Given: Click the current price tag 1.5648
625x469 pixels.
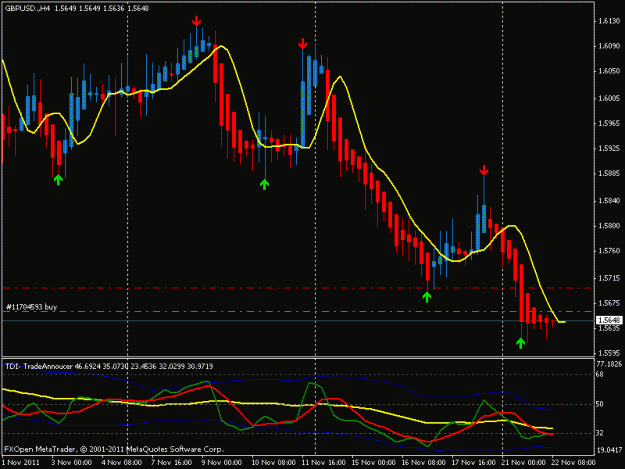Looking at the screenshot, I should 609,320.
